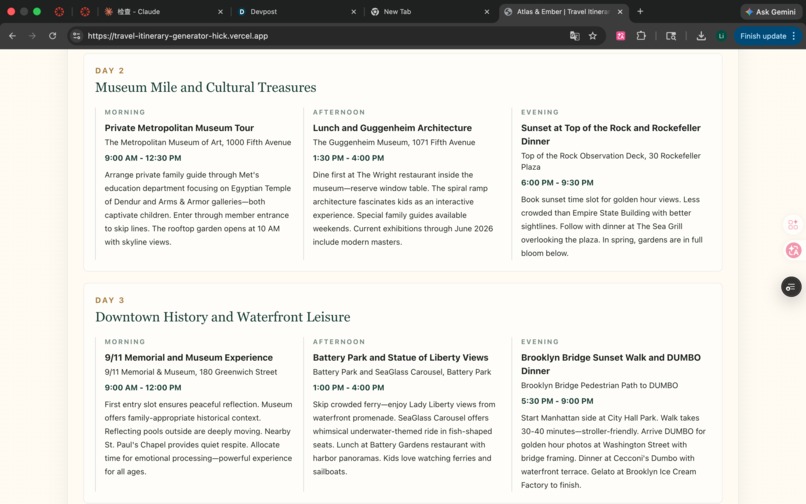This screenshot has height=504, width=806.
Task: Click the Museum Mile and Cultural Treasures heading
Action: click(x=206, y=87)
